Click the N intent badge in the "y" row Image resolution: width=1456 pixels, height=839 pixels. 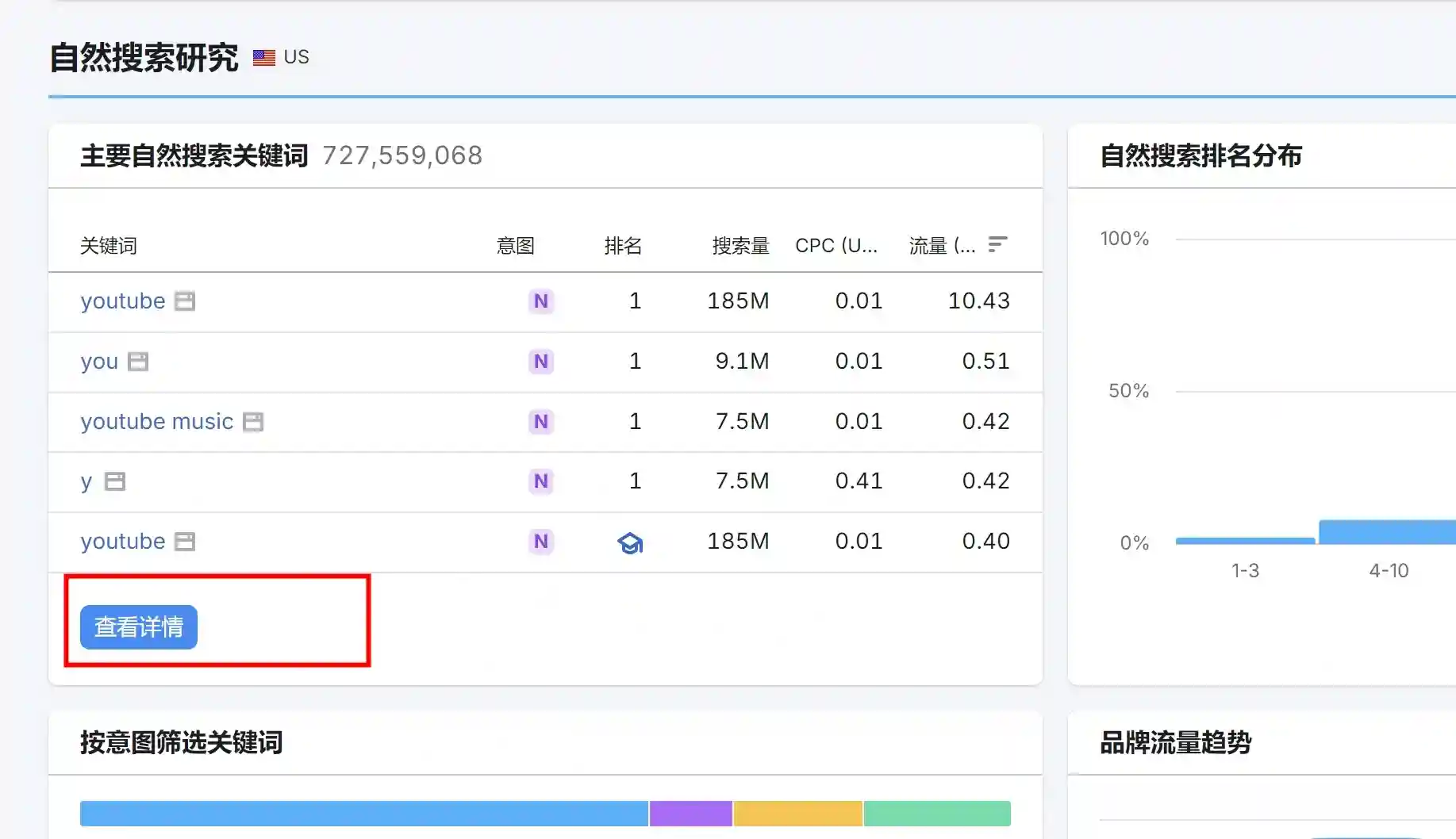pos(541,481)
